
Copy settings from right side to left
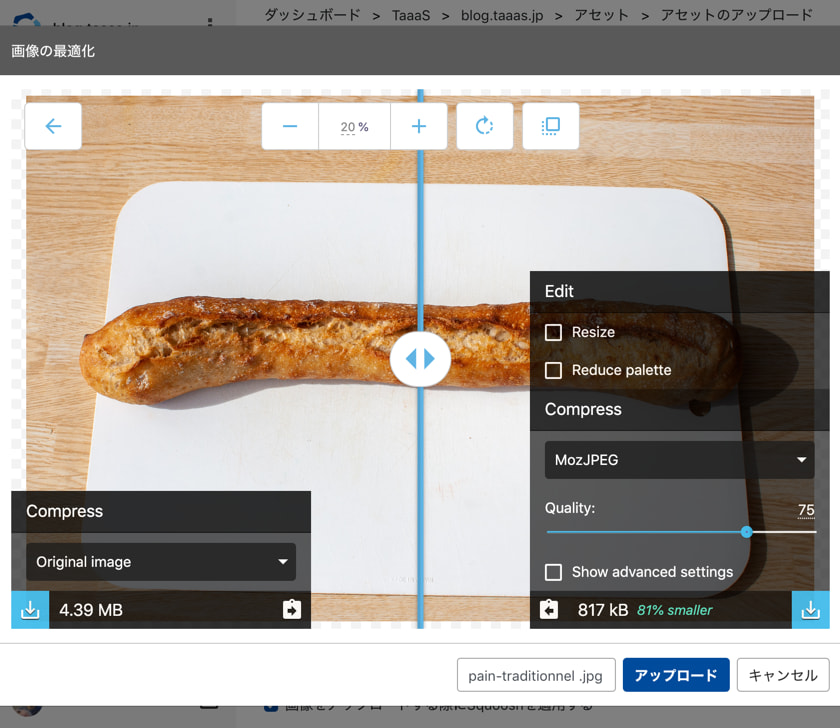click(x=549, y=609)
